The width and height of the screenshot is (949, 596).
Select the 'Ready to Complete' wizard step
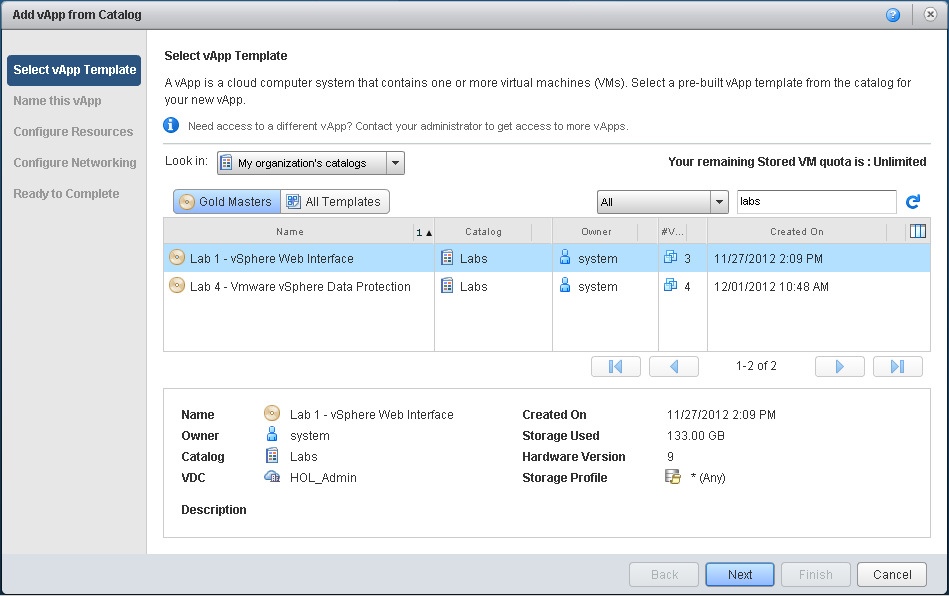point(67,194)
